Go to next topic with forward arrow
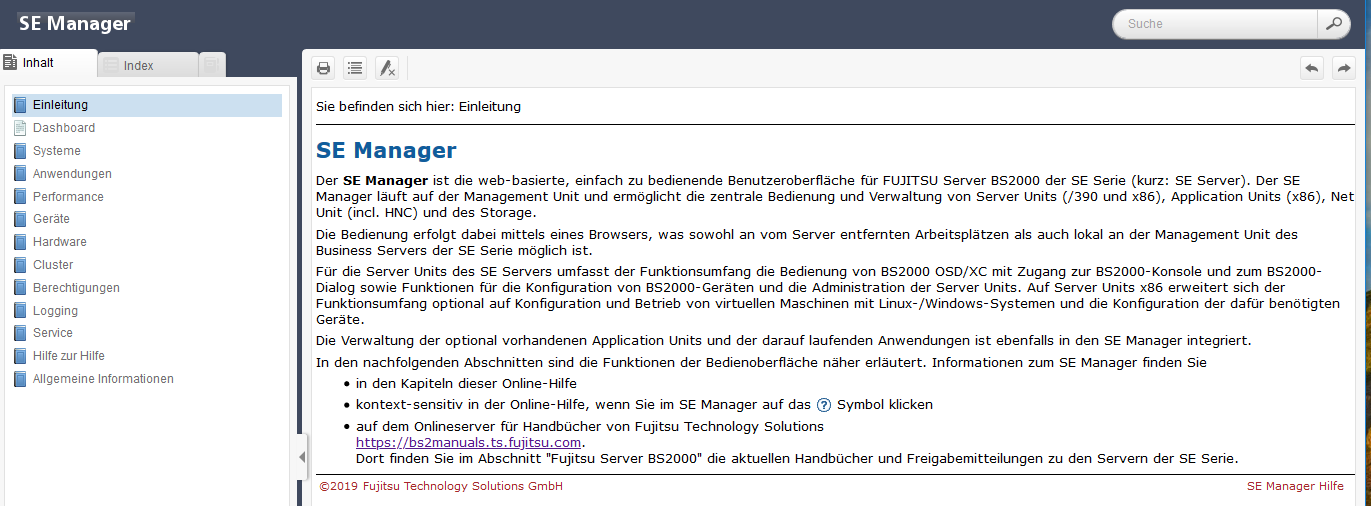1371x506 pixels. pos(1344,68)
